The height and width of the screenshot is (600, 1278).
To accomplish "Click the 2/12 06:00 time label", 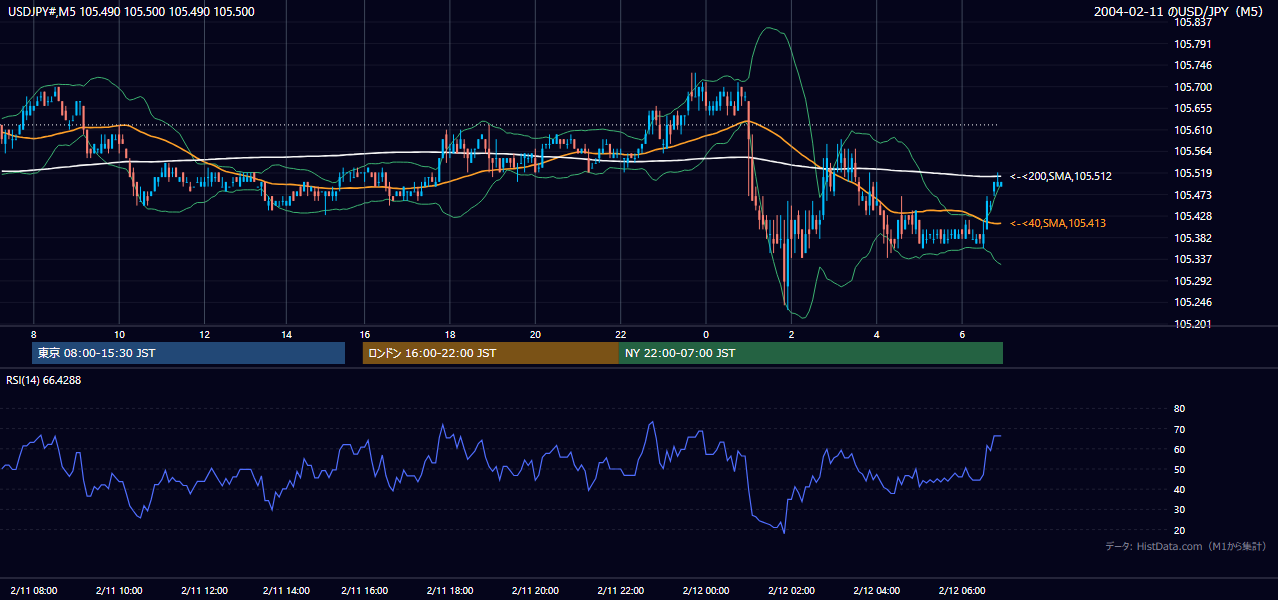I will tap(962, 590).
